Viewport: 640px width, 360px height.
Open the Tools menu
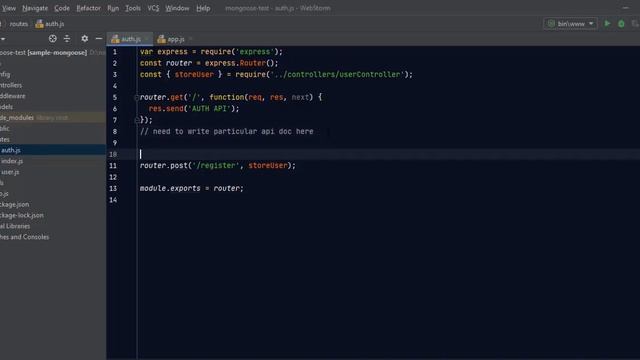point(133,8)
